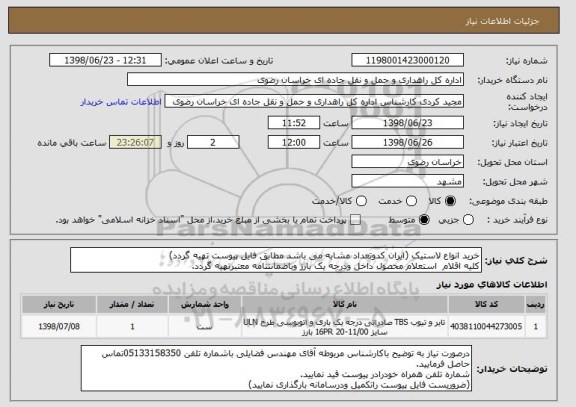The height and width of the screenshot is (407, 576).
Task: Click the توضیحات خریدار text box
Action: pos(276,368)
